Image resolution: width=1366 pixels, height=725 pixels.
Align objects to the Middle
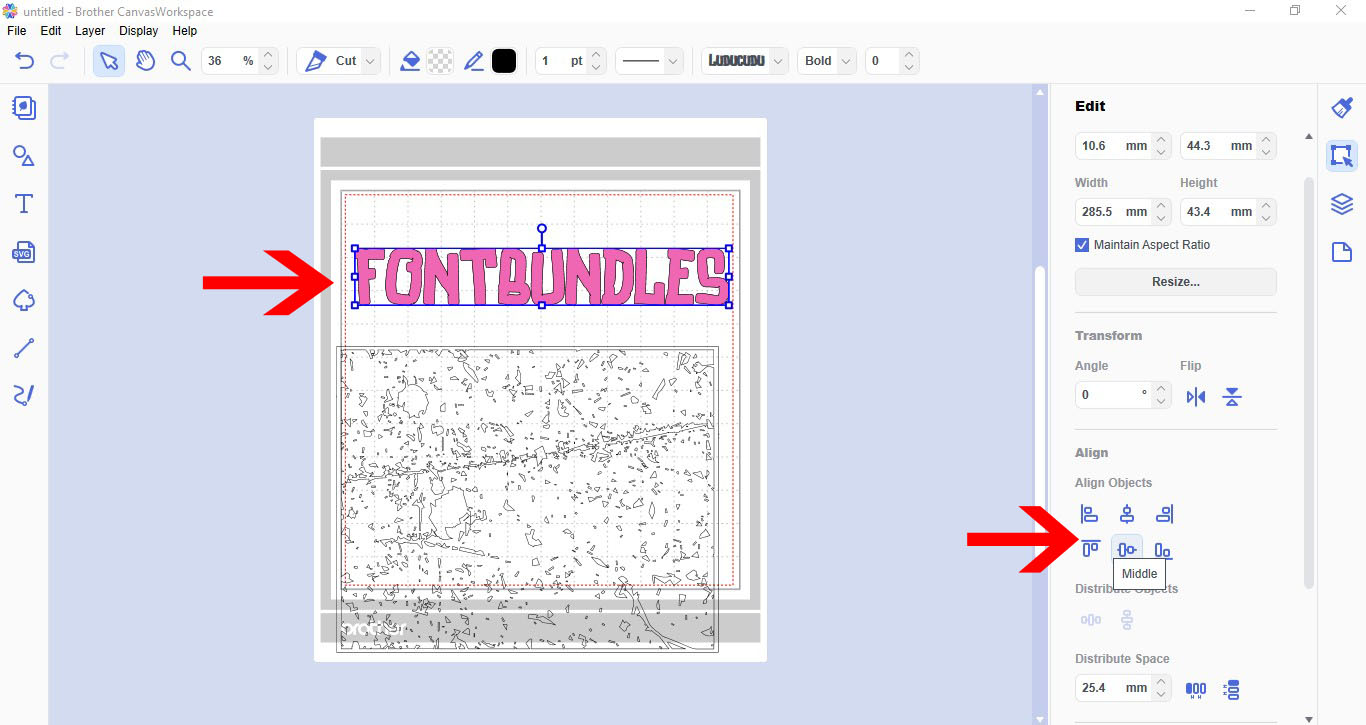pyautogui.click(x=1127, y=549)
